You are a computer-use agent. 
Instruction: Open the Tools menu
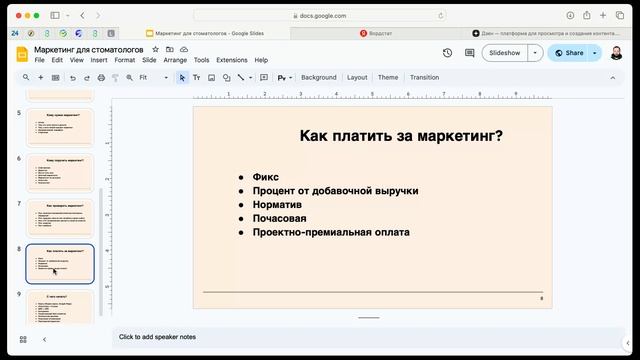click(x=201, y=60)
